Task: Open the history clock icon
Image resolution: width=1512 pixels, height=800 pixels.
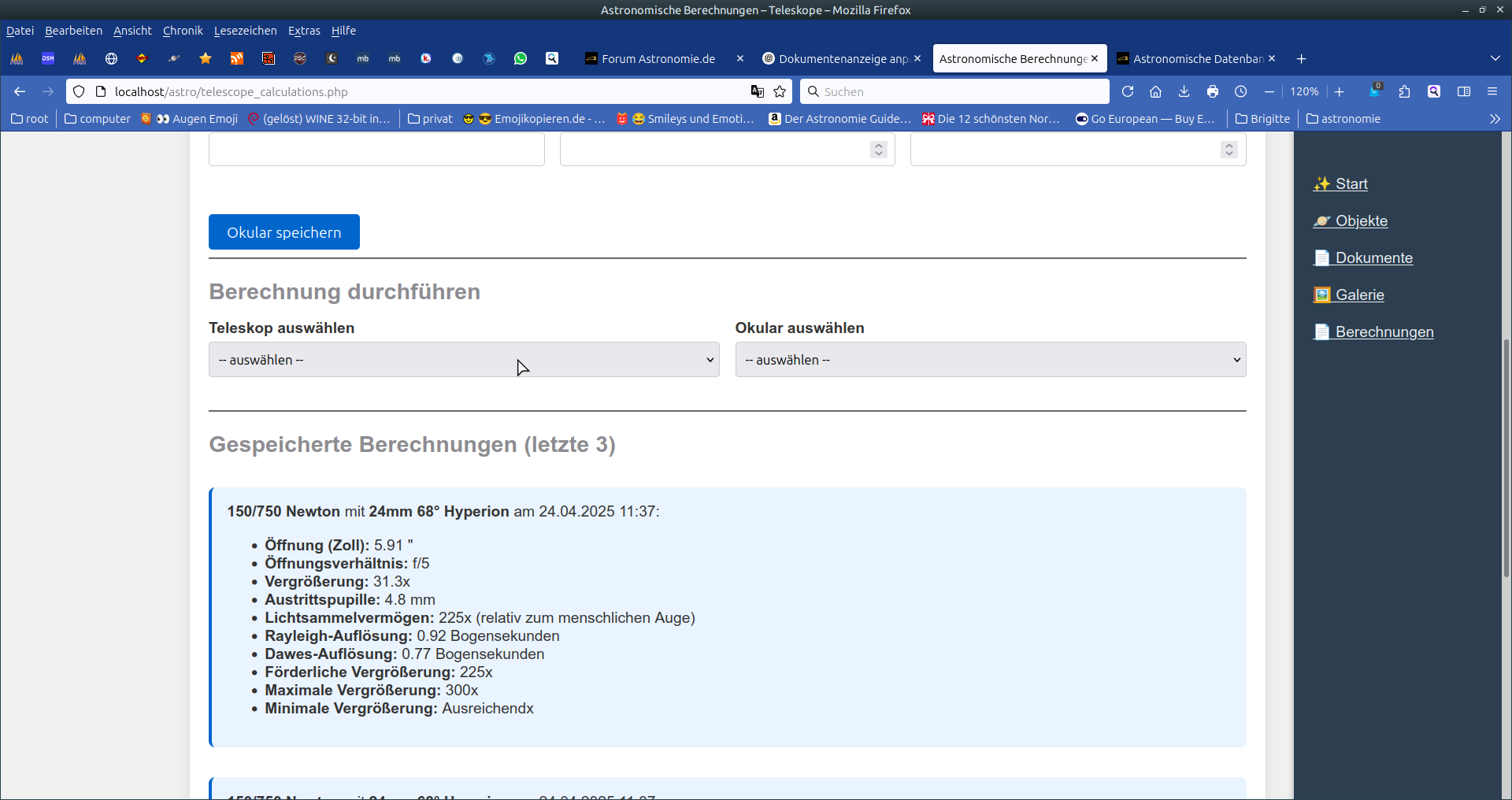Action: point(1241,91)
